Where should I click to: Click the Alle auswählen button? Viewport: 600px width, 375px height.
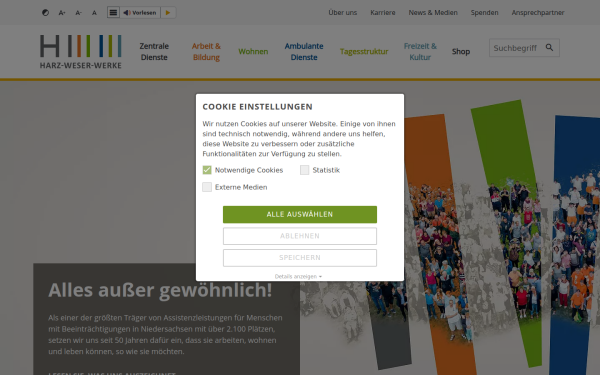click(300, 214)
